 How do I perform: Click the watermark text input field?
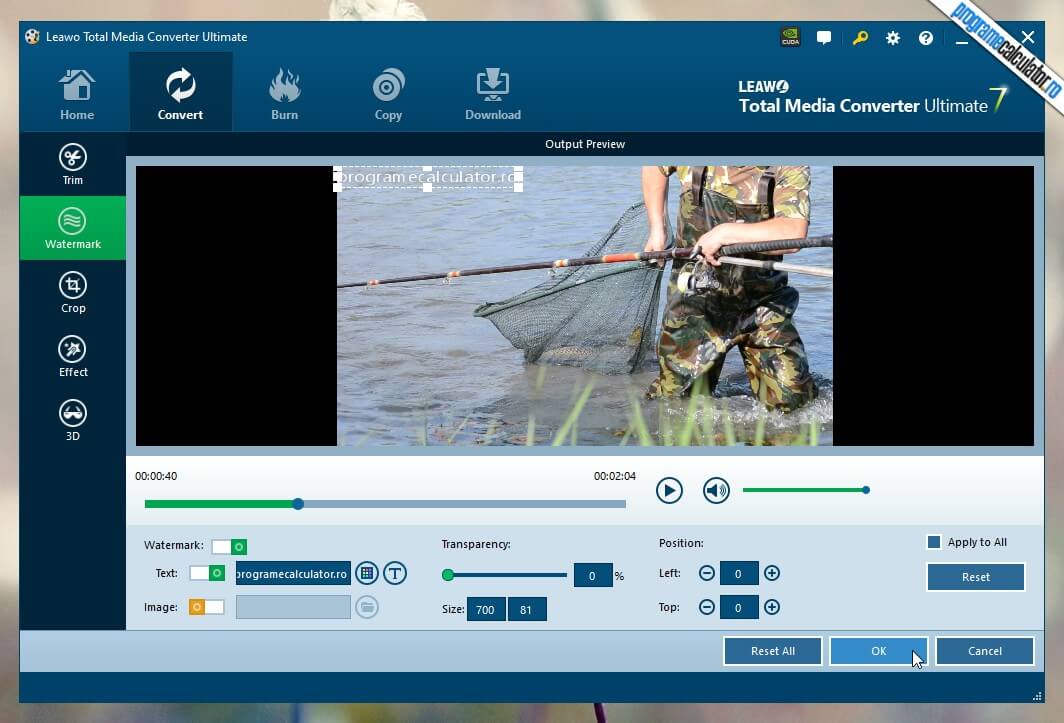point(293,573)
